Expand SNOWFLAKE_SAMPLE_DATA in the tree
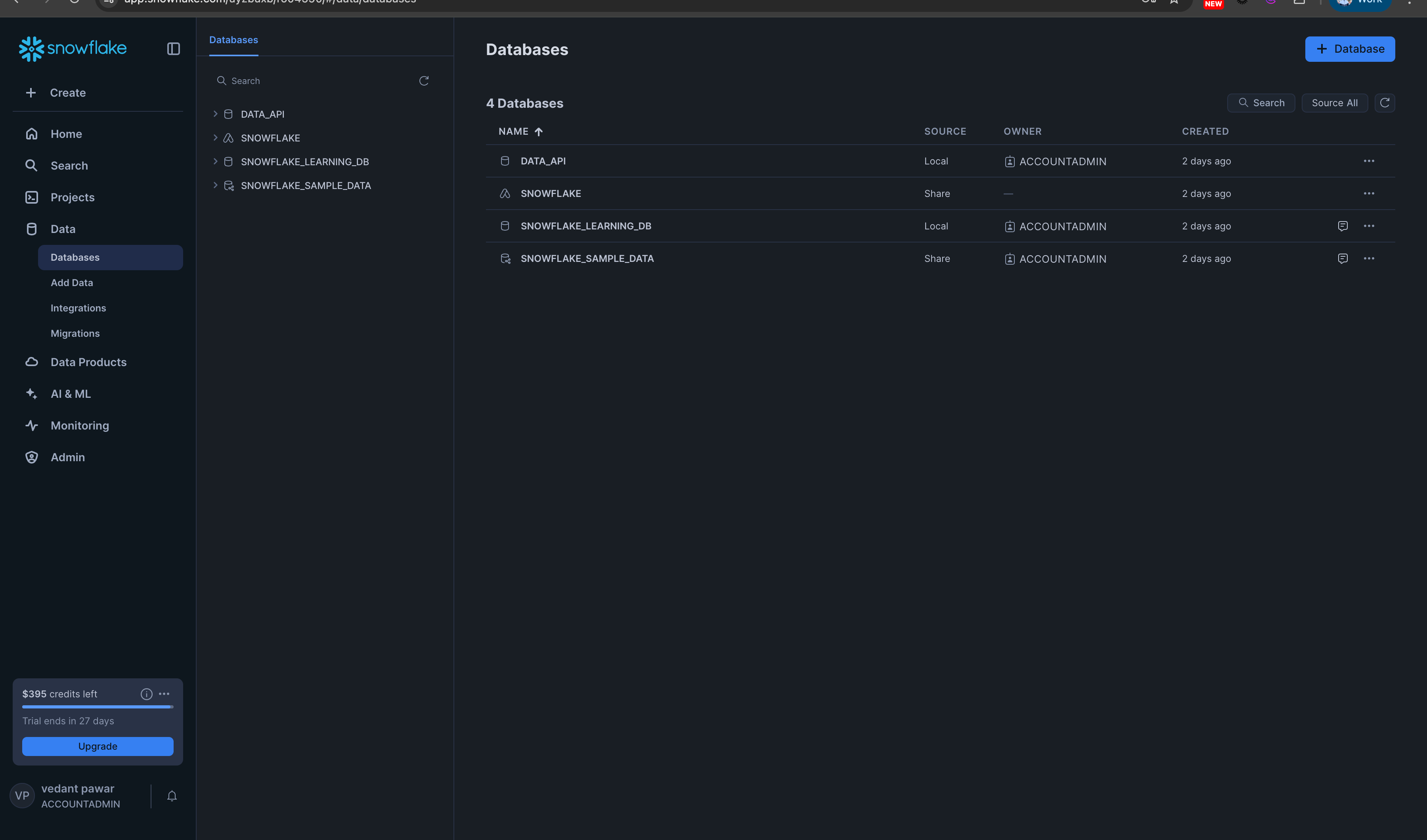Screen dimensions: 1427x840 coord(215,185)
